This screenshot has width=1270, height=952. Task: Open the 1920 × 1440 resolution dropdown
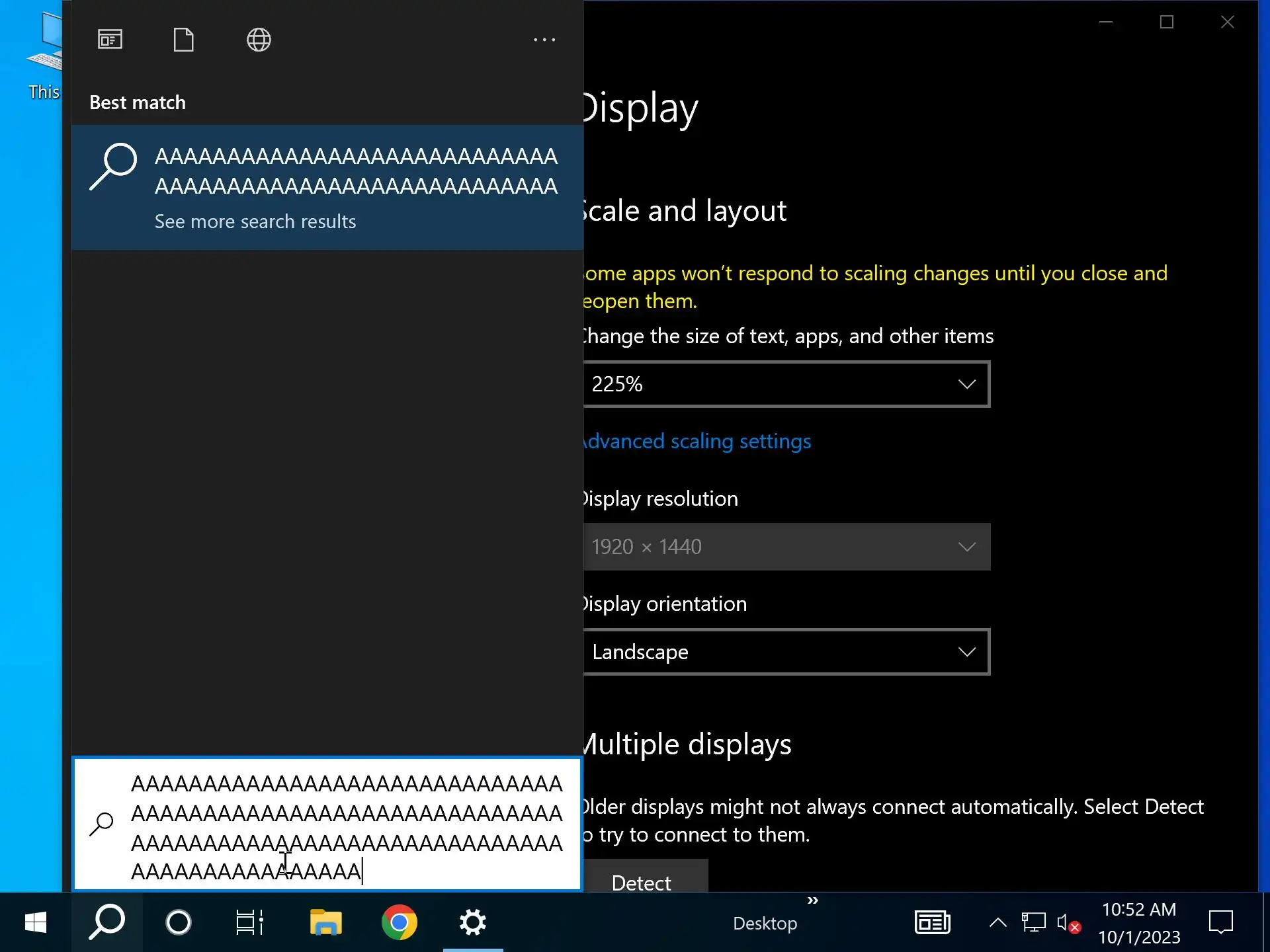(786, 547)
